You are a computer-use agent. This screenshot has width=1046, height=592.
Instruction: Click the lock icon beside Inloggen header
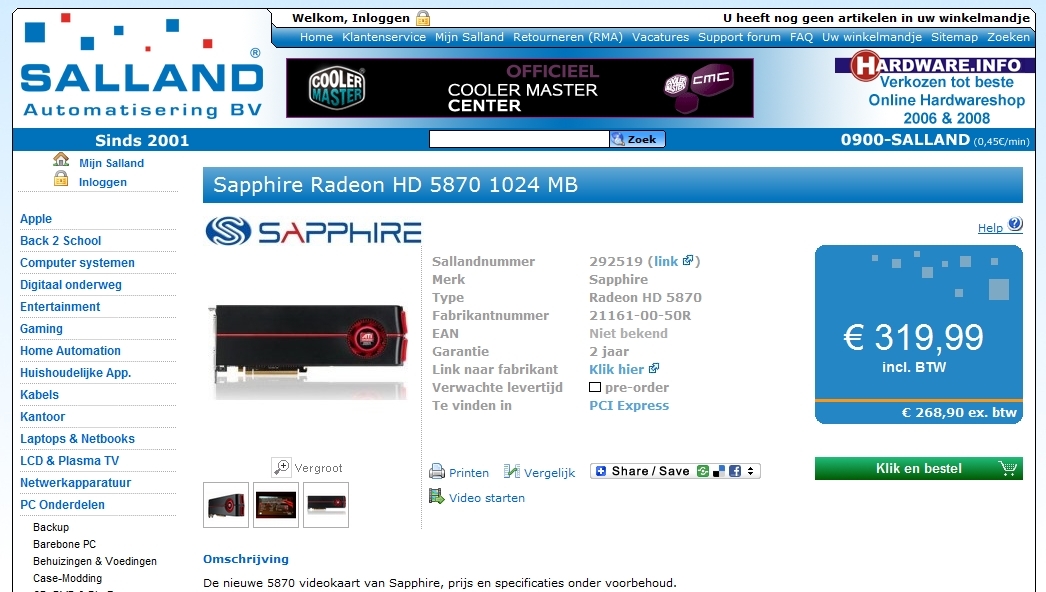click(422, 18)
